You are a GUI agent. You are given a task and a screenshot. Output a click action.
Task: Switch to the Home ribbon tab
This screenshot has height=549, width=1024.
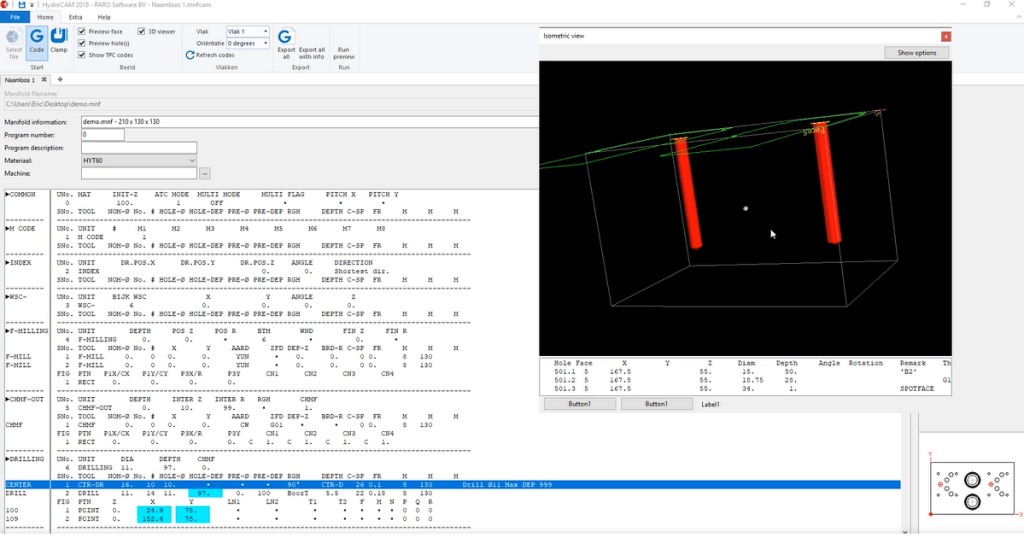[x=45, y=17]
